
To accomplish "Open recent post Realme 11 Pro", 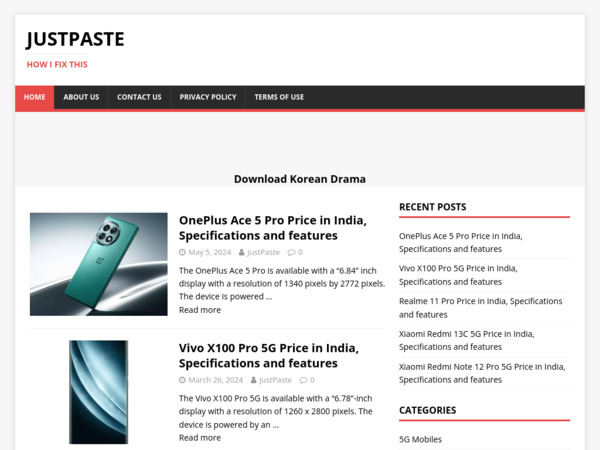I will (x=481, y=308).
